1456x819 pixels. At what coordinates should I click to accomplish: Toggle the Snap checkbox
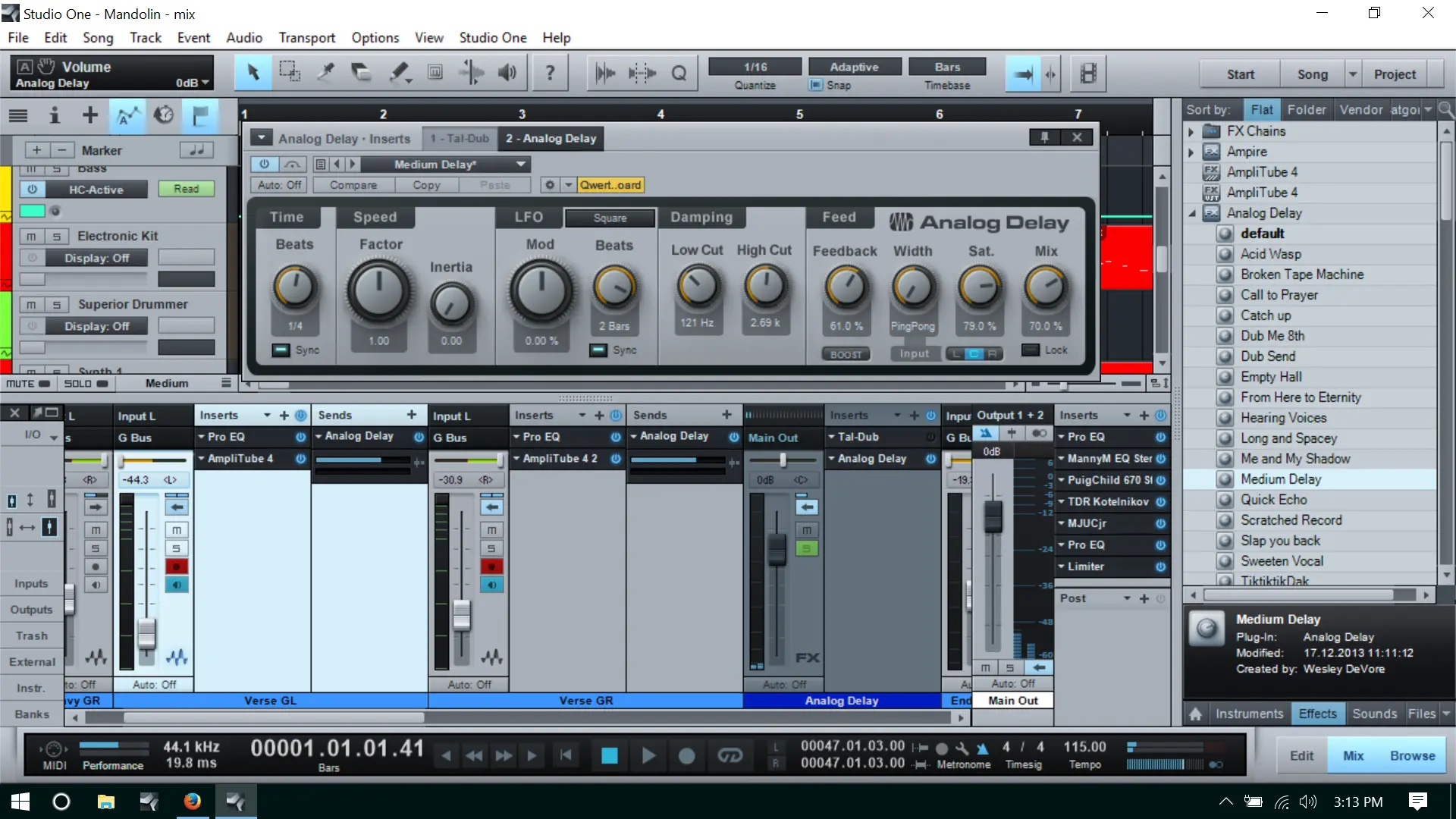pos(816,85)
